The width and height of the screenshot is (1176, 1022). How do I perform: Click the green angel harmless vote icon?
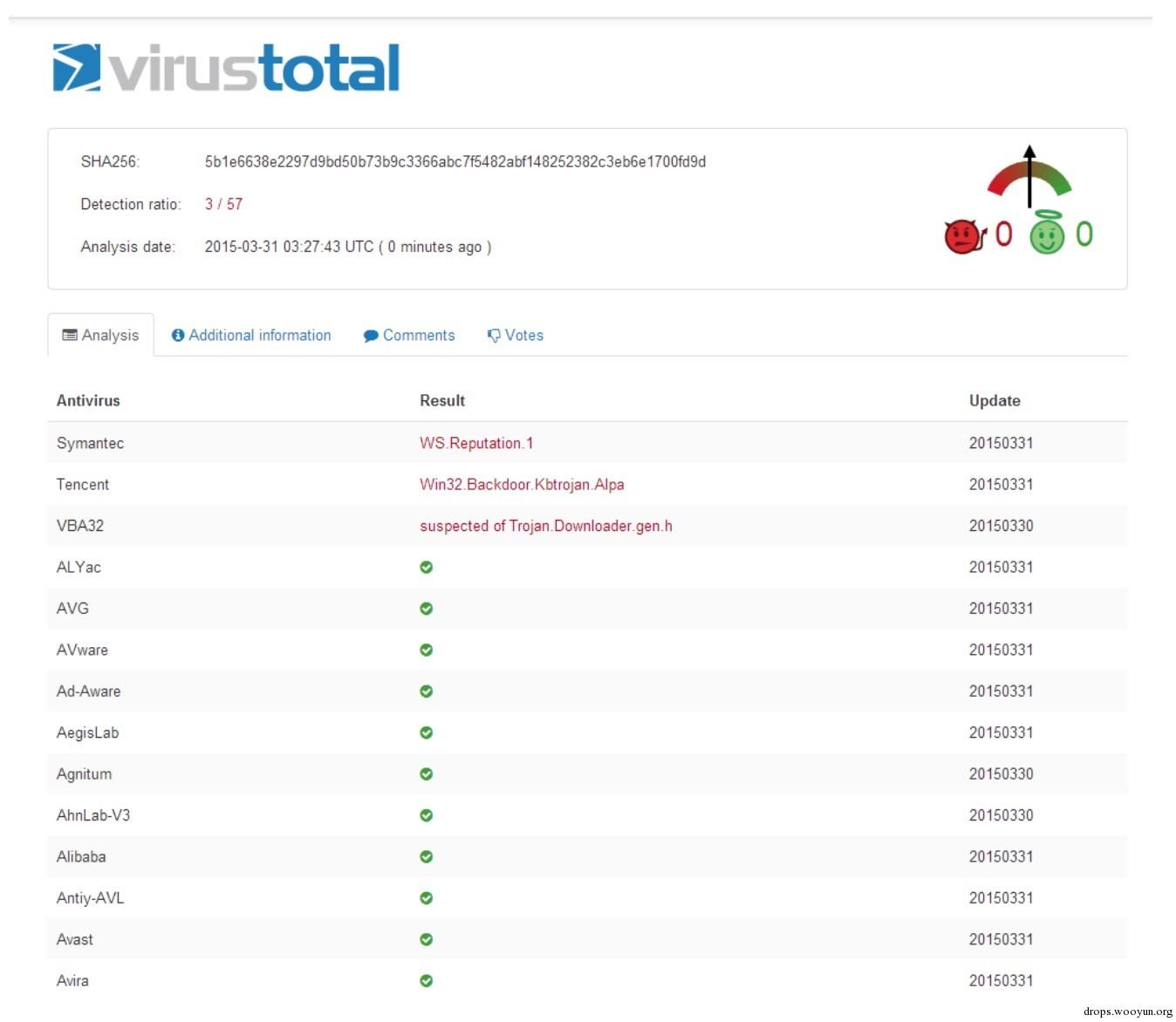(1047, 233)
